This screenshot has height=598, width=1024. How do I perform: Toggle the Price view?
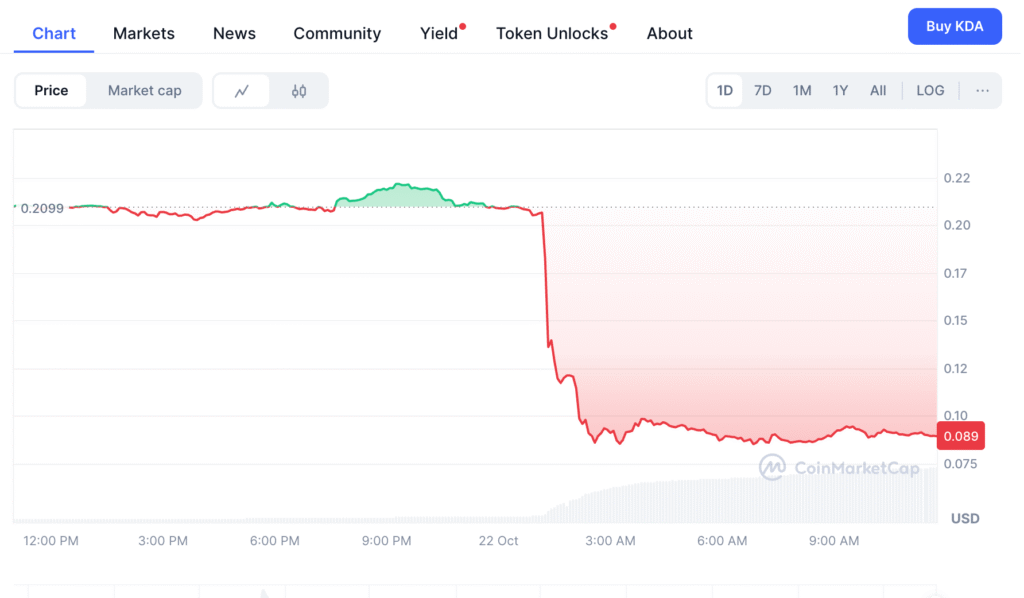(x=51, y=91)
